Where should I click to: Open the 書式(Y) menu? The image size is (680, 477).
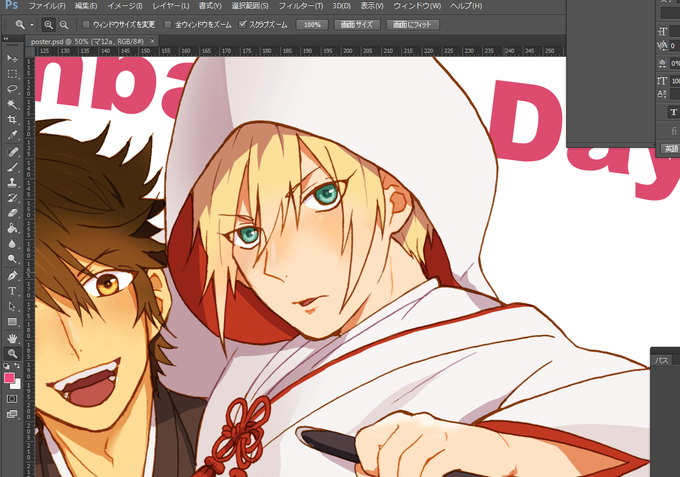click(210, 6)
